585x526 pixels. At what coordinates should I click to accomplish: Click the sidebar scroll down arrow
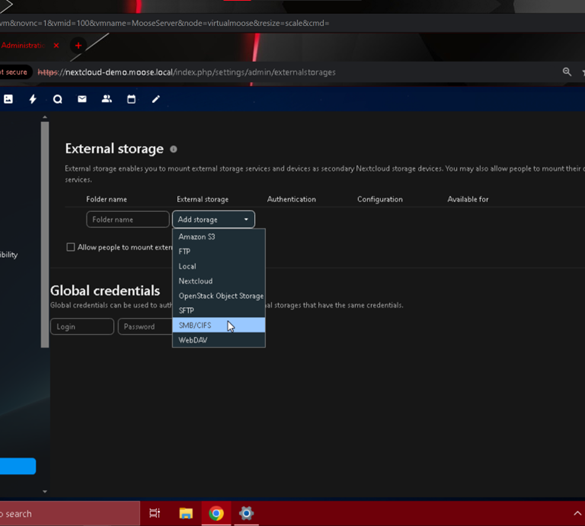pyautogui.click(x=45, y=491)
